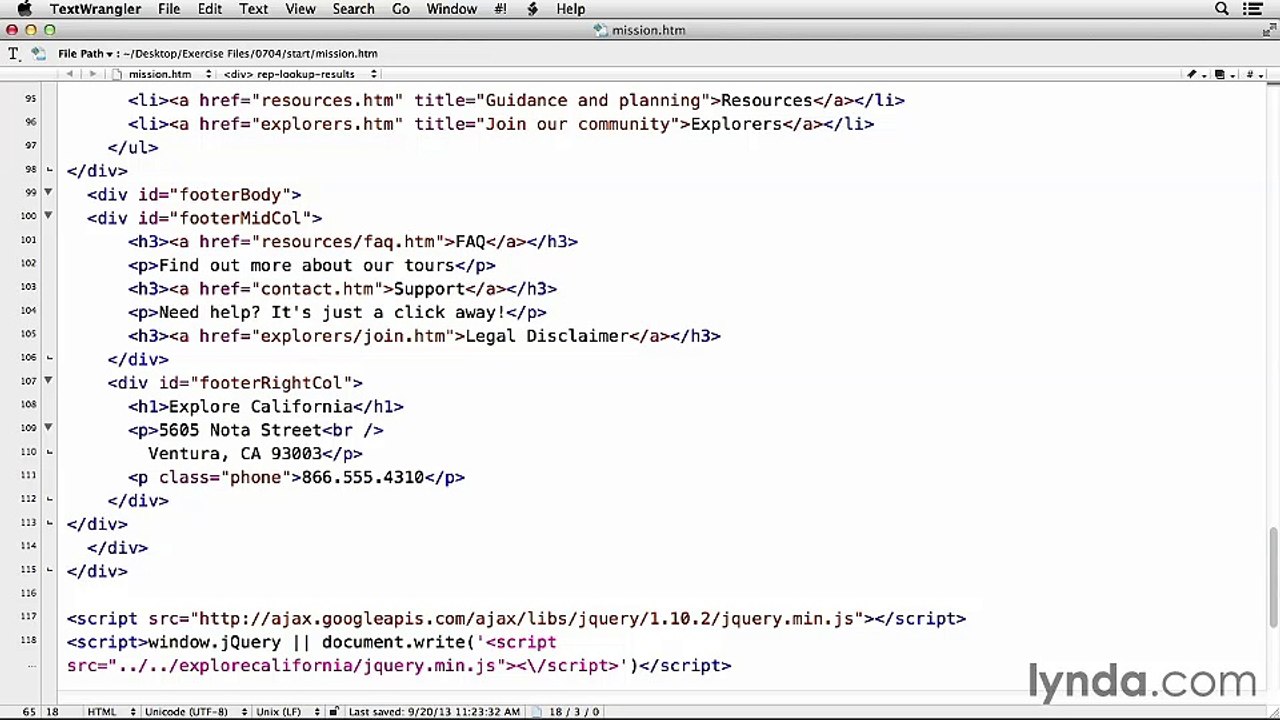This screenshot has height=720, width=1280.
Task: Click the text 'Explore California' on line 108
Action: click(260, 407)
